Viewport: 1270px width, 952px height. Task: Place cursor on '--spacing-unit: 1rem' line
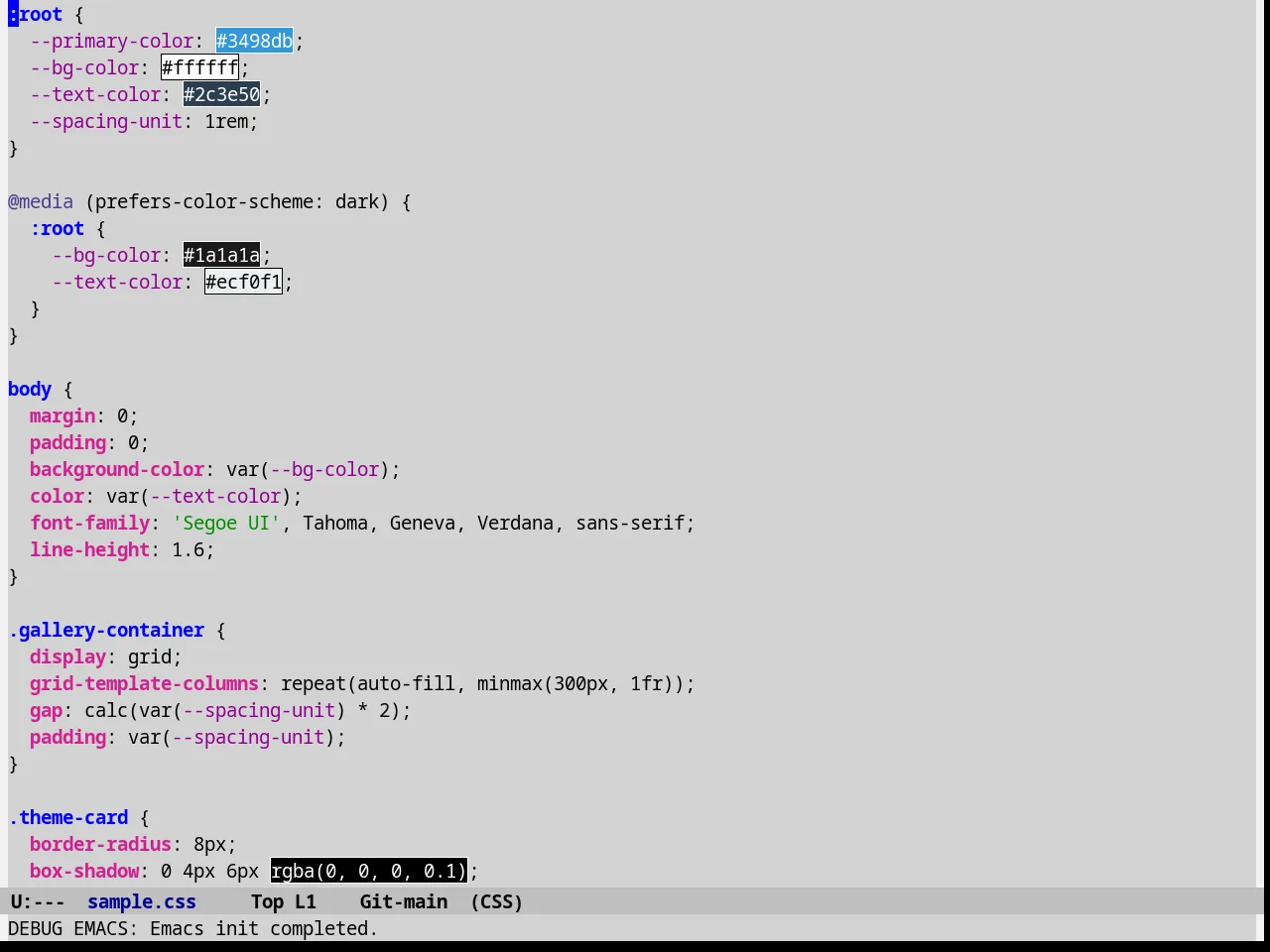tap(144, 121)
